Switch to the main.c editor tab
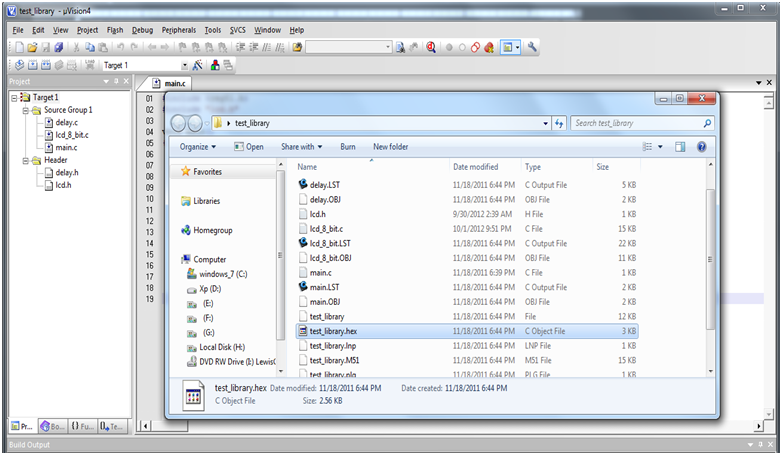 (x=168, y=83)
